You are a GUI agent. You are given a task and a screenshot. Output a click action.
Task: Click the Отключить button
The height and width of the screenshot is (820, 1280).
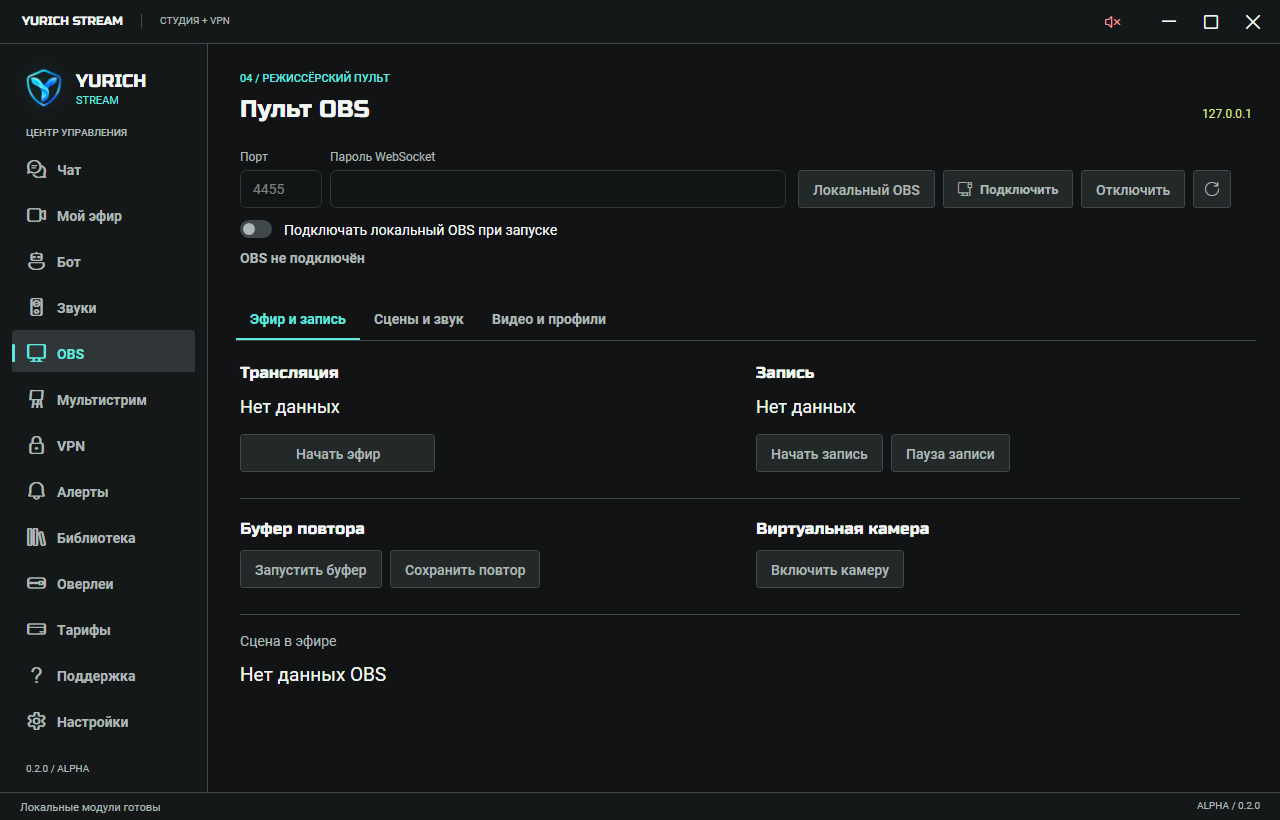click(1133, 189)
